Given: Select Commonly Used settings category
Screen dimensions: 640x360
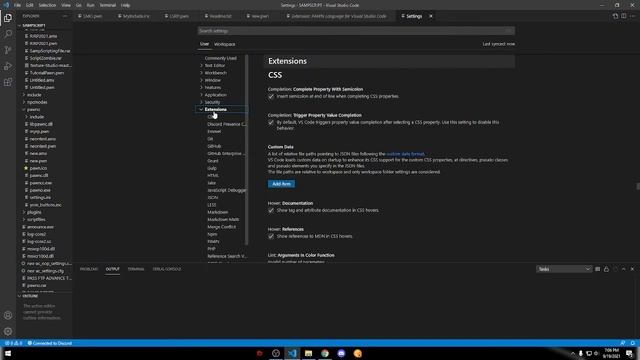Looking at the screenshot, I should pos(220,58).
